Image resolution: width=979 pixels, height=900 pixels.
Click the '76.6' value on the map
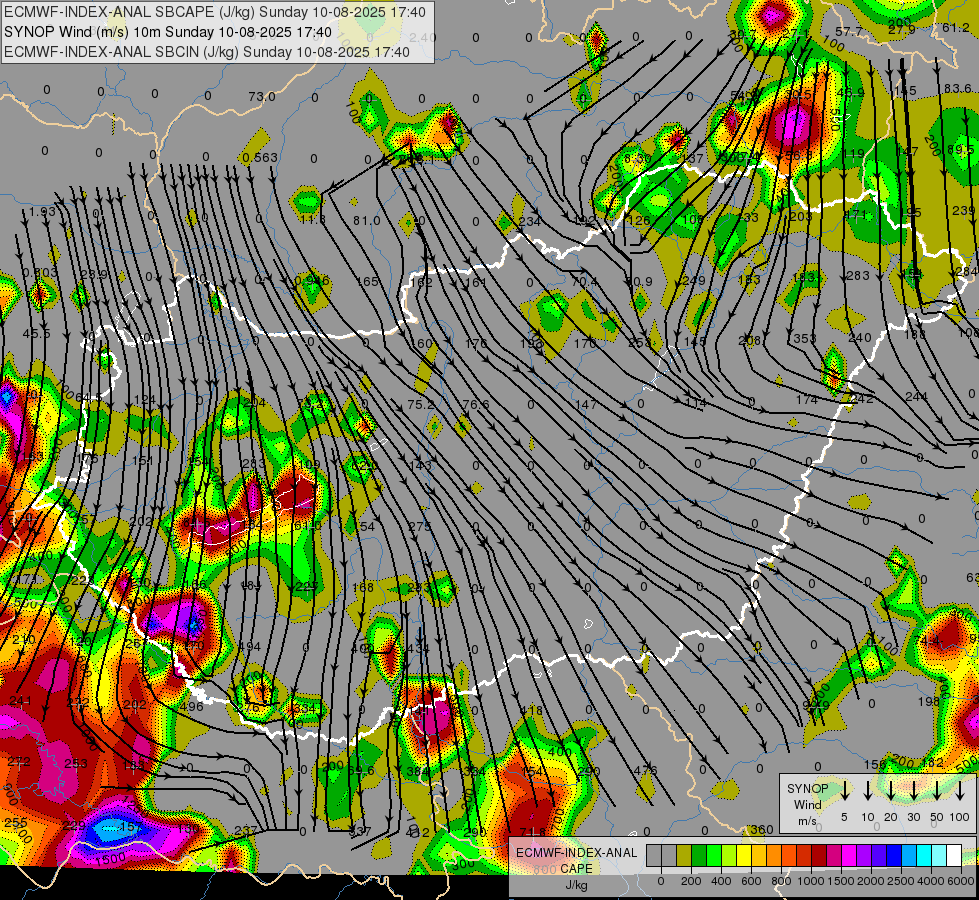pyautogui.click(x=476, y=405)
